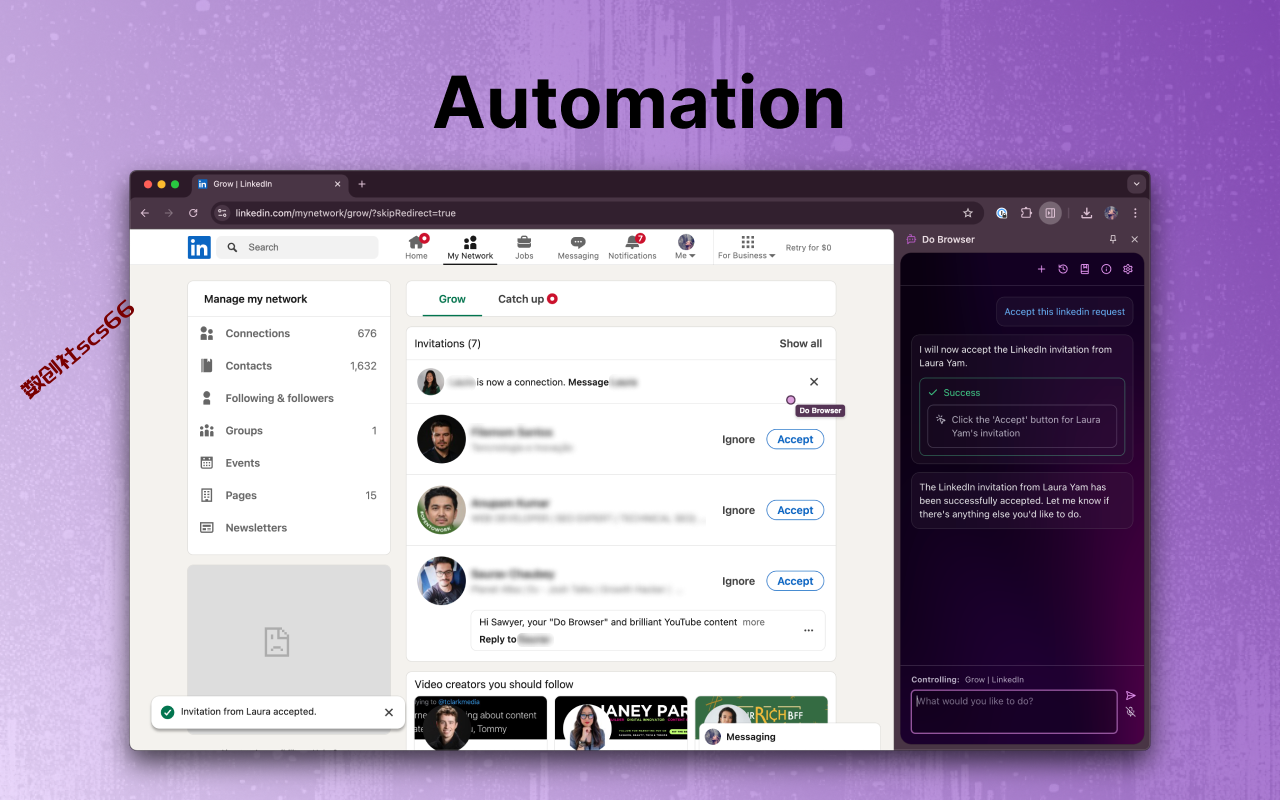Go to the Jobs briefcase icon
1280x800 pixels.
pyautogui.click(x=524, y=247)
